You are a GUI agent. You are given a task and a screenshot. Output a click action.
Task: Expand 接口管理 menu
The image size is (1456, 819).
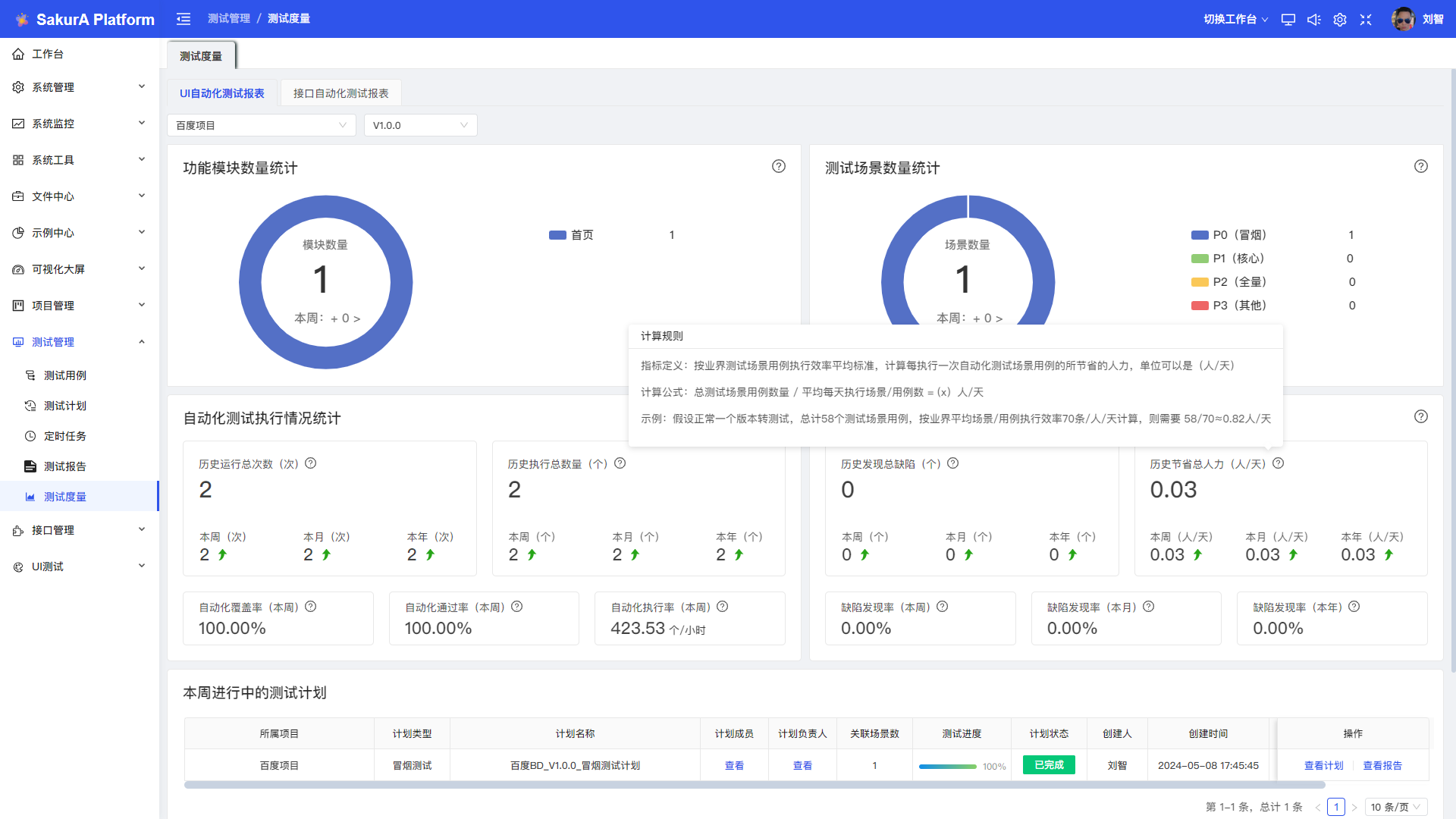[80, 530]
